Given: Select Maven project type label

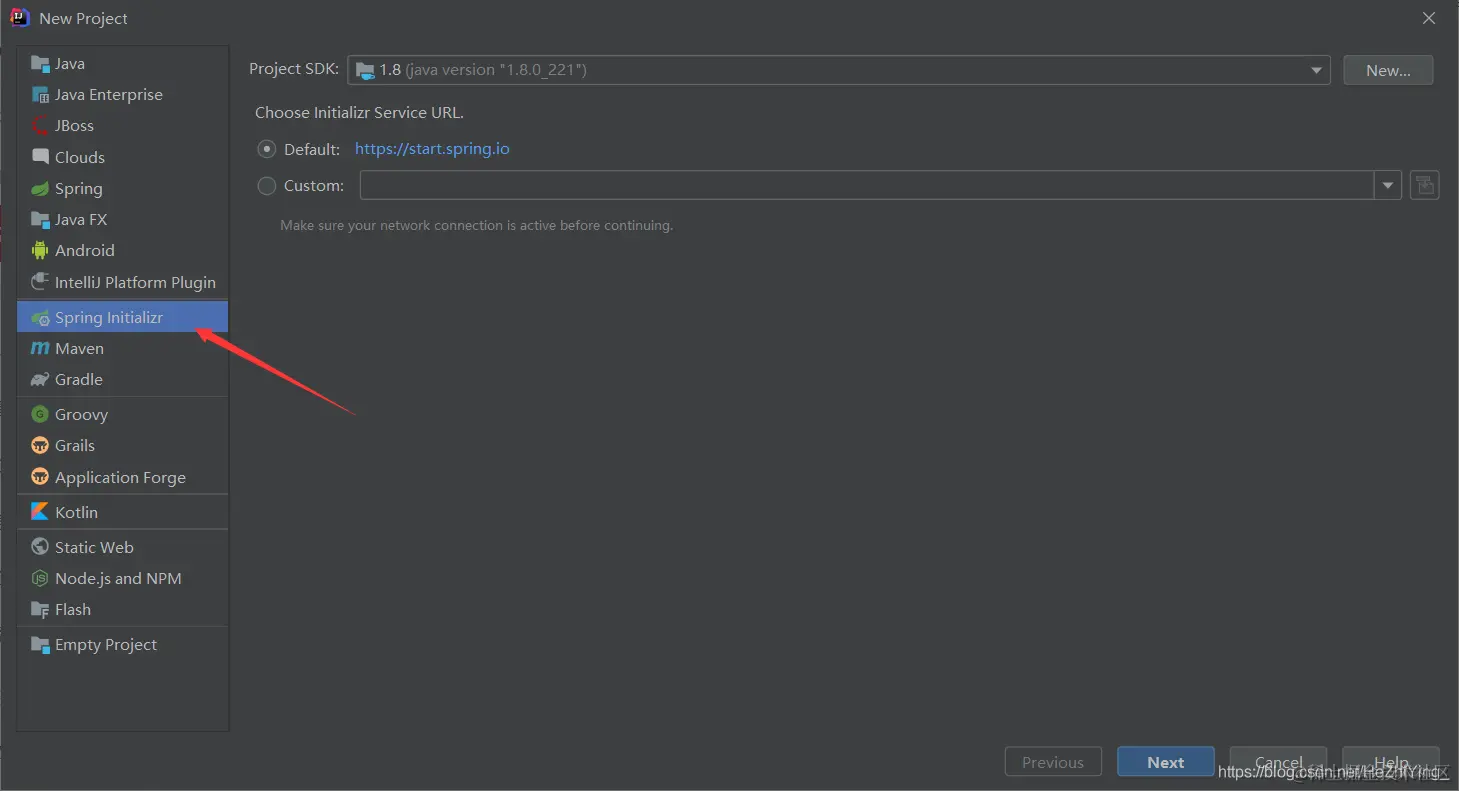Looking at the screenshot, I should (80, 348).
